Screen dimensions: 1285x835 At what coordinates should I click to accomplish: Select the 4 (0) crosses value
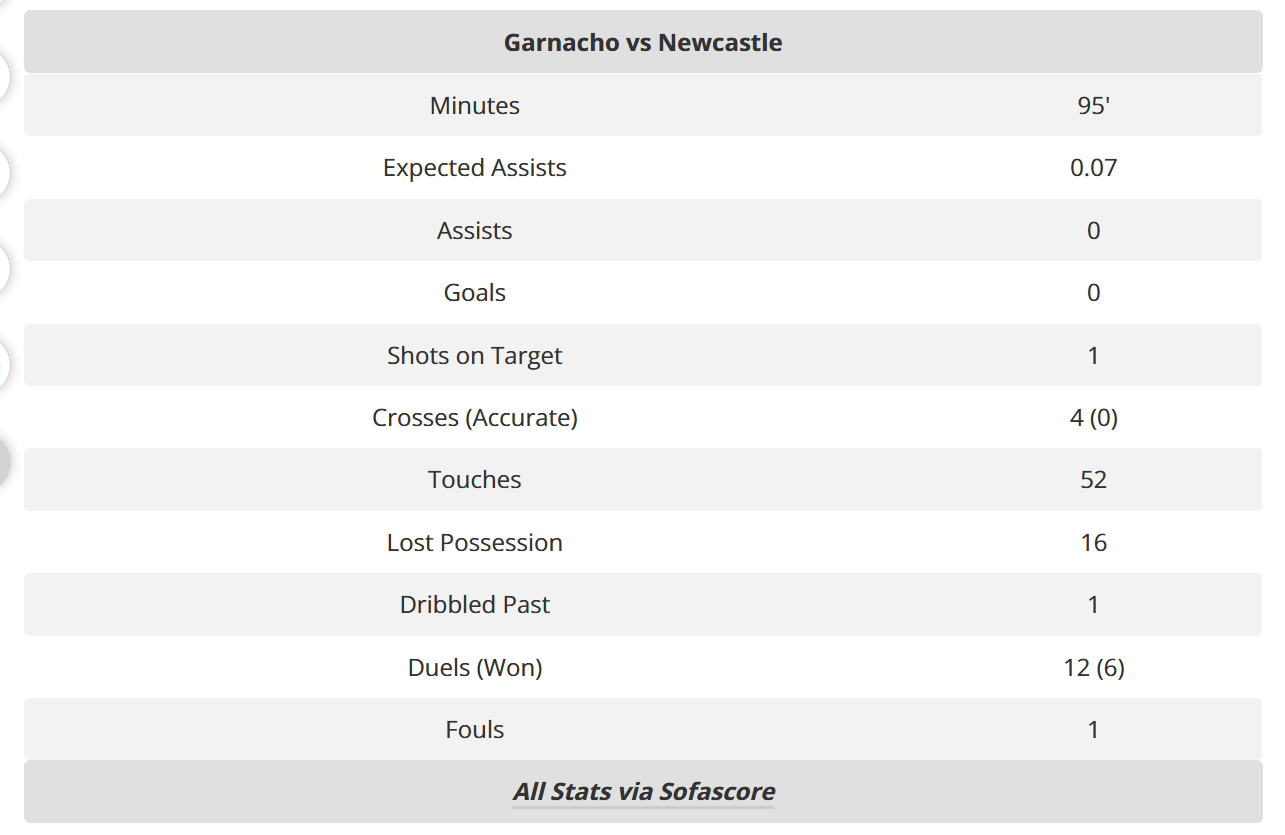tap(1093, 418)
